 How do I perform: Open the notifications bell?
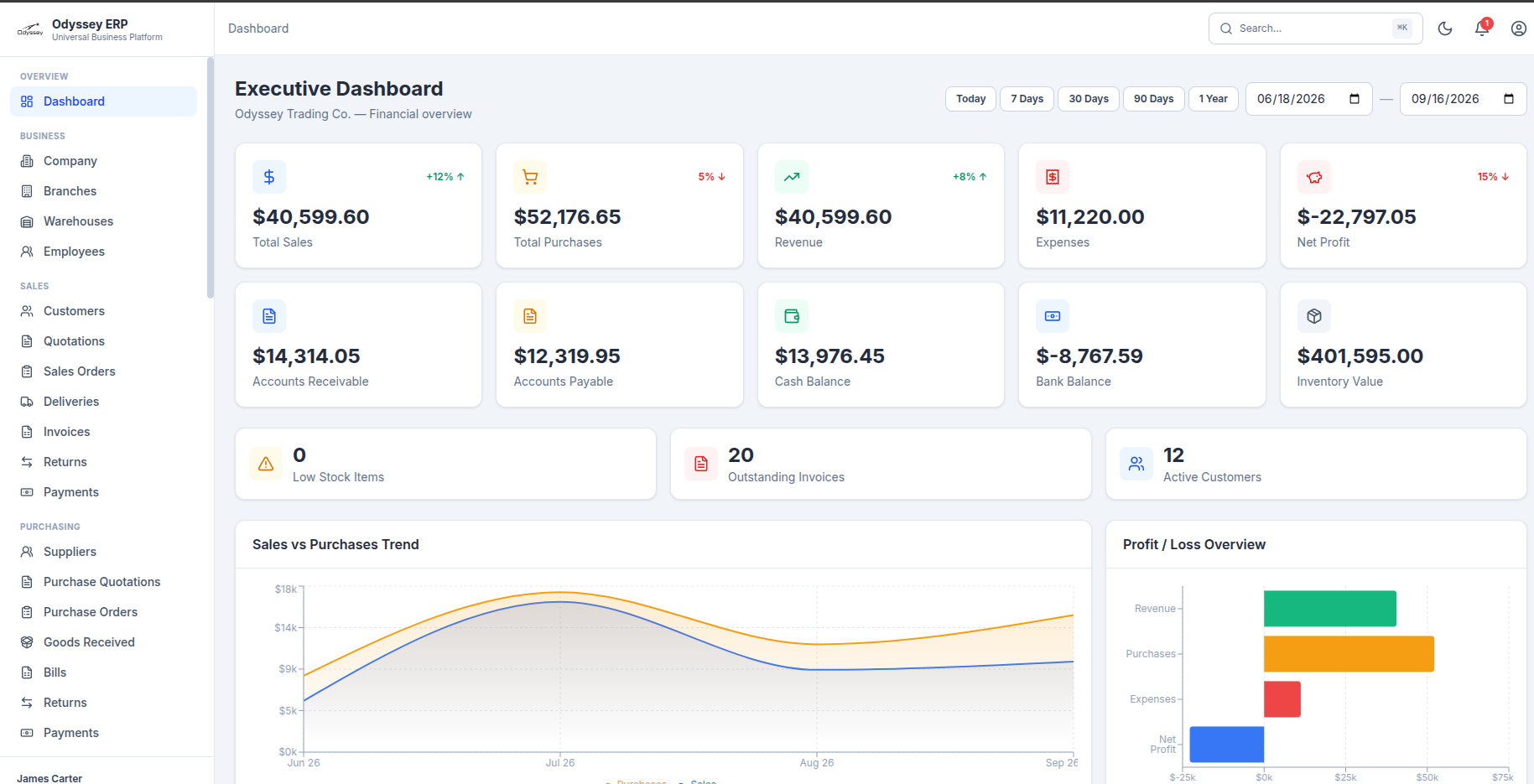(1482, 29)
